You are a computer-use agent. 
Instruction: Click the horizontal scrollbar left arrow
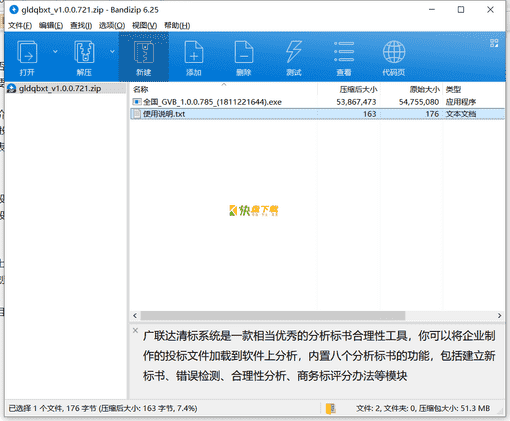tap(135, 316)
